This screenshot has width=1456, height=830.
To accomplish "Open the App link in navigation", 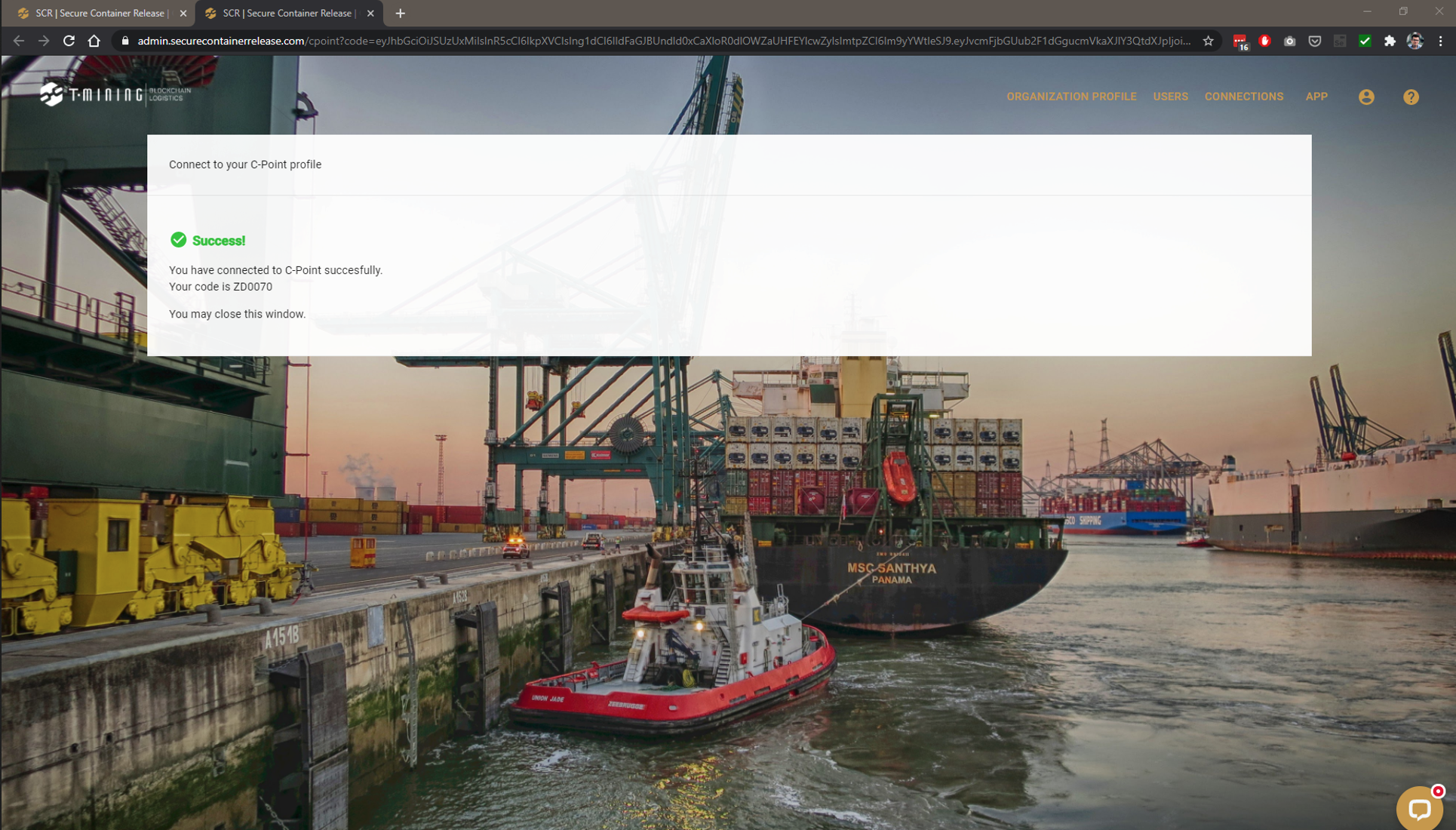I will point(1316,97).
